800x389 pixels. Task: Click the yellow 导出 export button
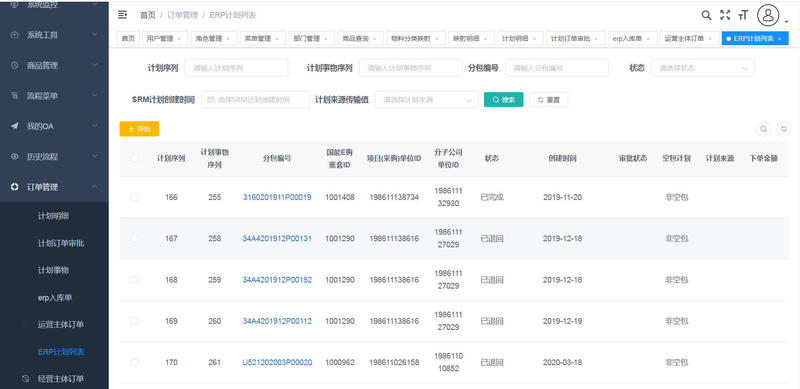139,129
